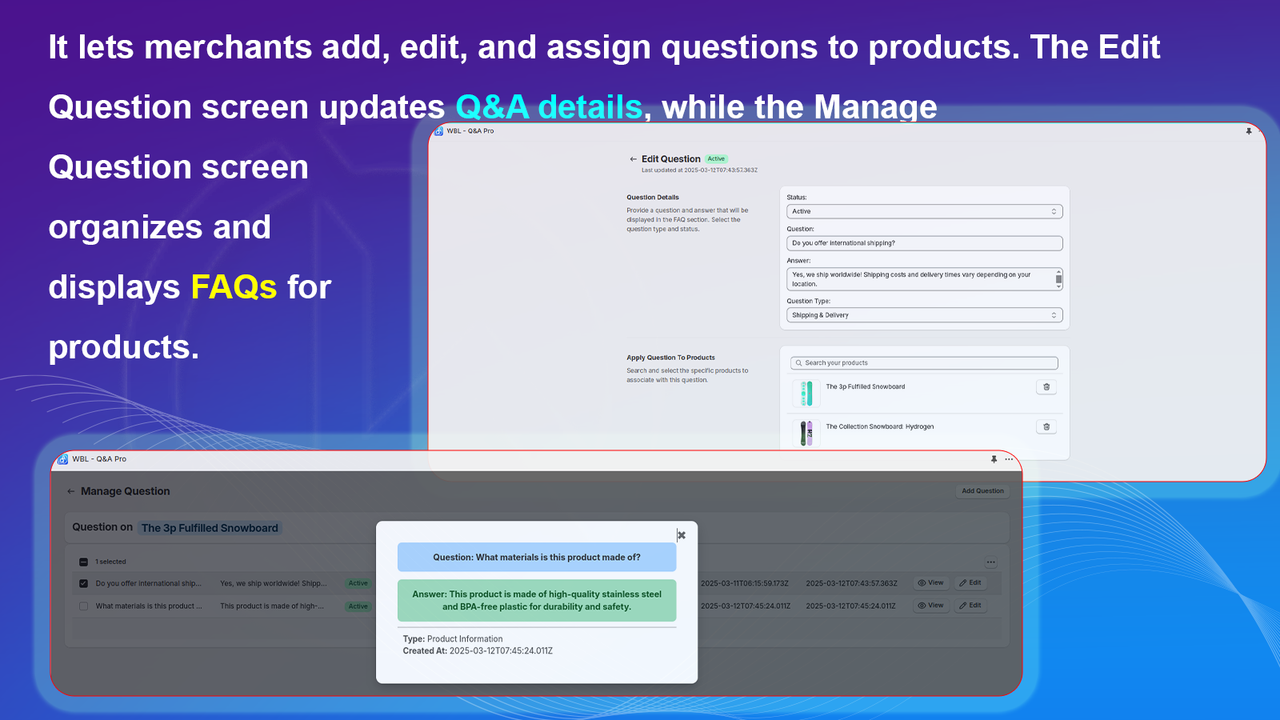Expand the Question Type dropdown
This screenshot has height=720, width=1280.
pyautogui.click(x=924, y=315)
